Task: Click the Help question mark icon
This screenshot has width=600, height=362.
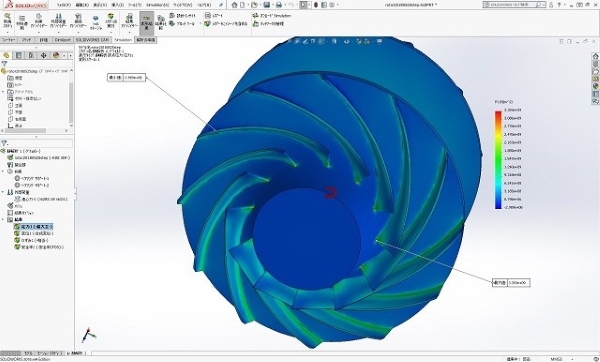Action: tap(559, 5)
